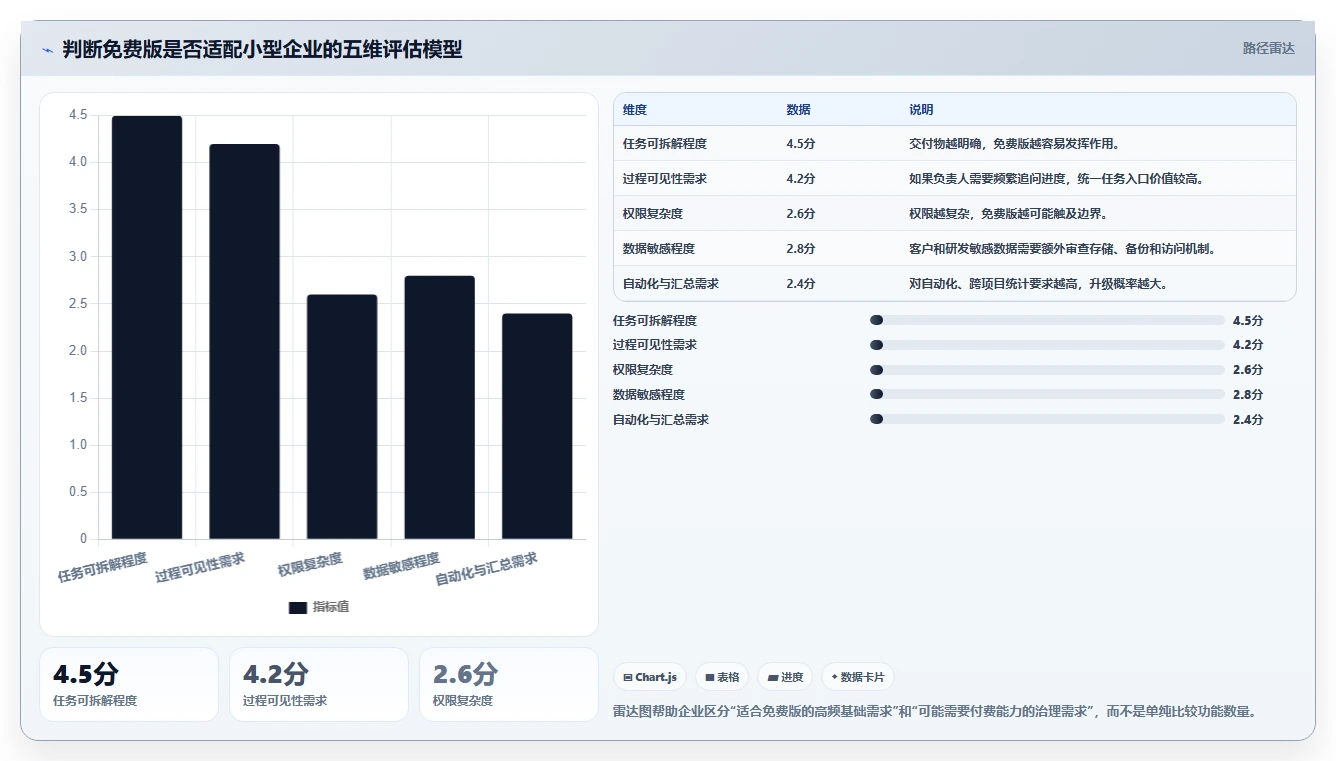Click the 数据 column header
The image size is (1336, 761).
click(x=798, y=110)
